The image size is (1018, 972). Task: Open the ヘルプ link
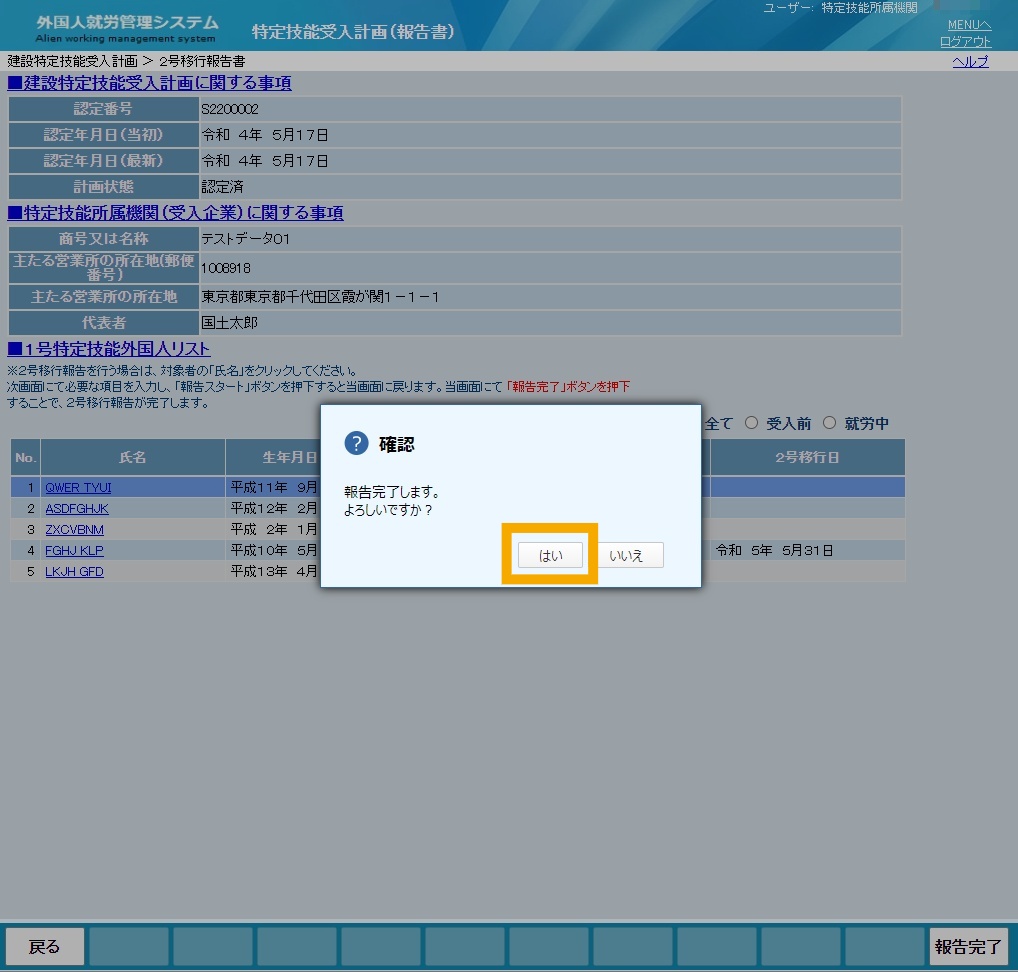pos(970,62)
